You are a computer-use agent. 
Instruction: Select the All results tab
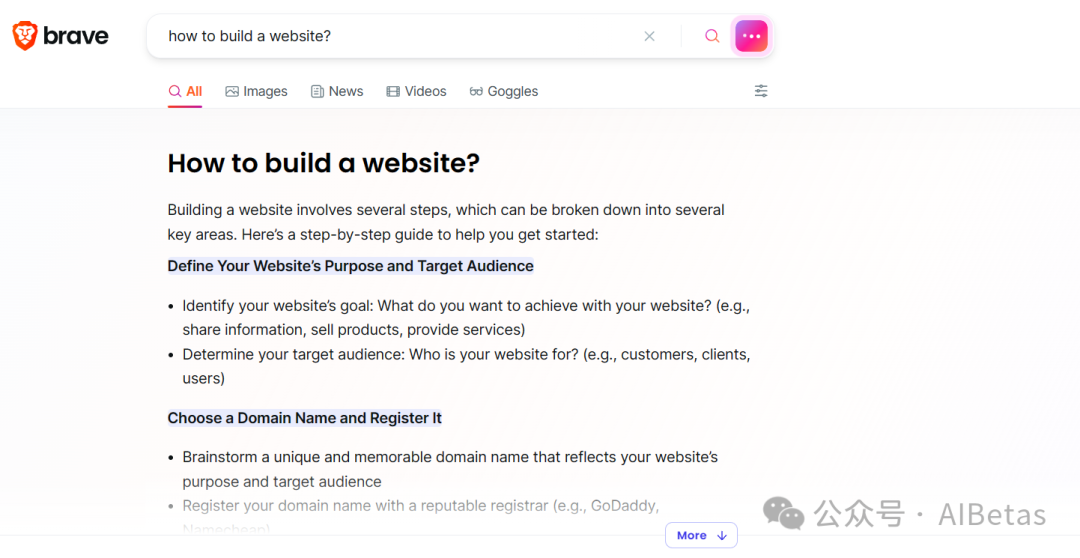[185, 91]
